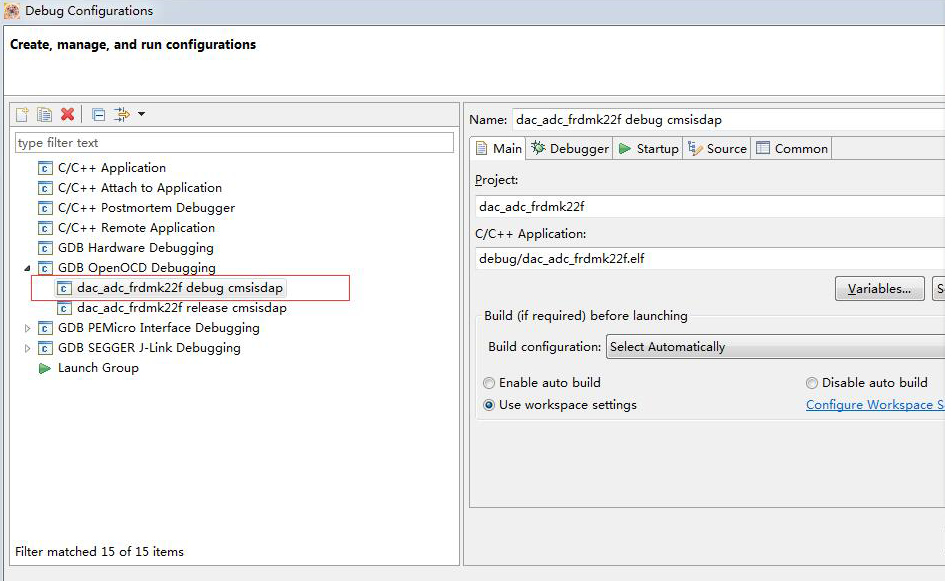Click the type filter text field
945x581 pixels.
pyautogui.click(x=234, y=143)
